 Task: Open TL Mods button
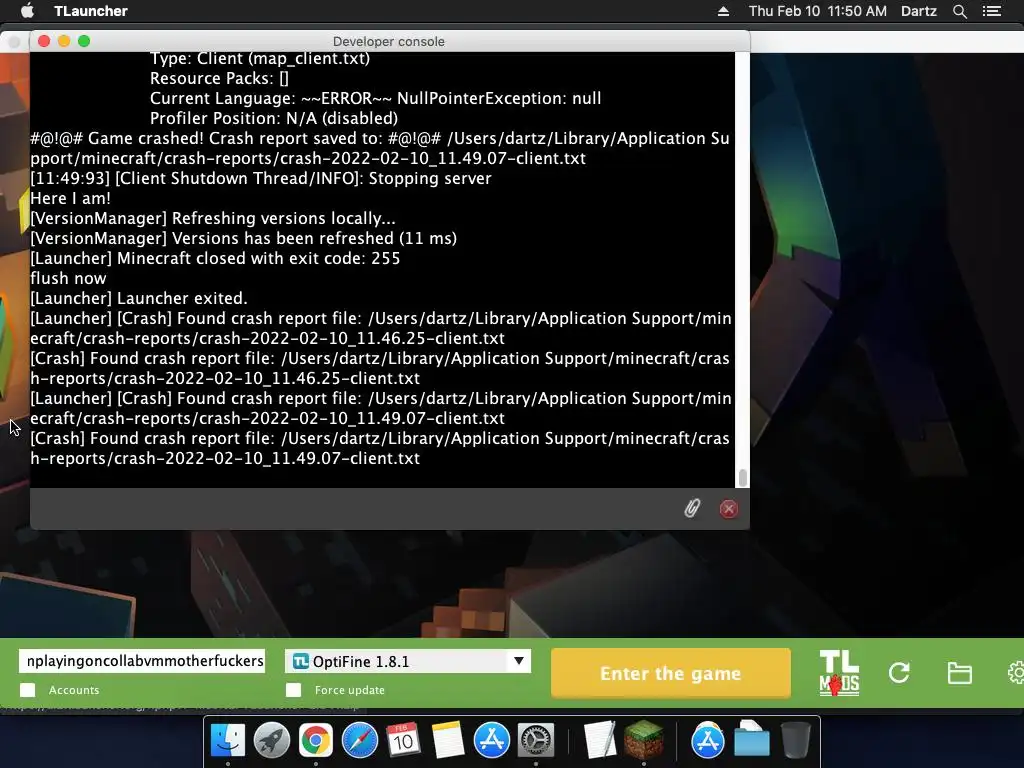839,673
